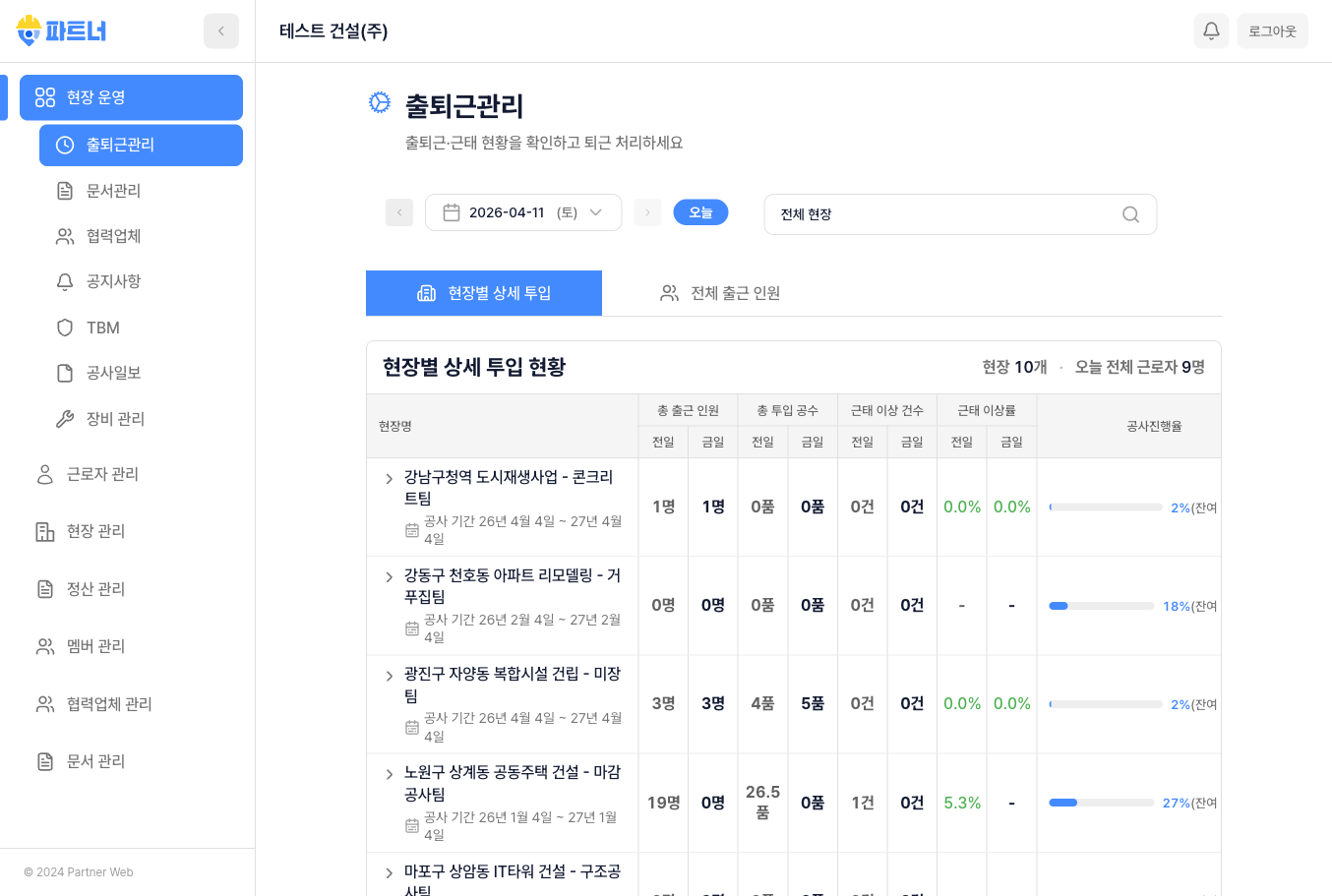Select the 현장 관리 building icon
This screenshot has width=1332, height=896.
[44, 531]
